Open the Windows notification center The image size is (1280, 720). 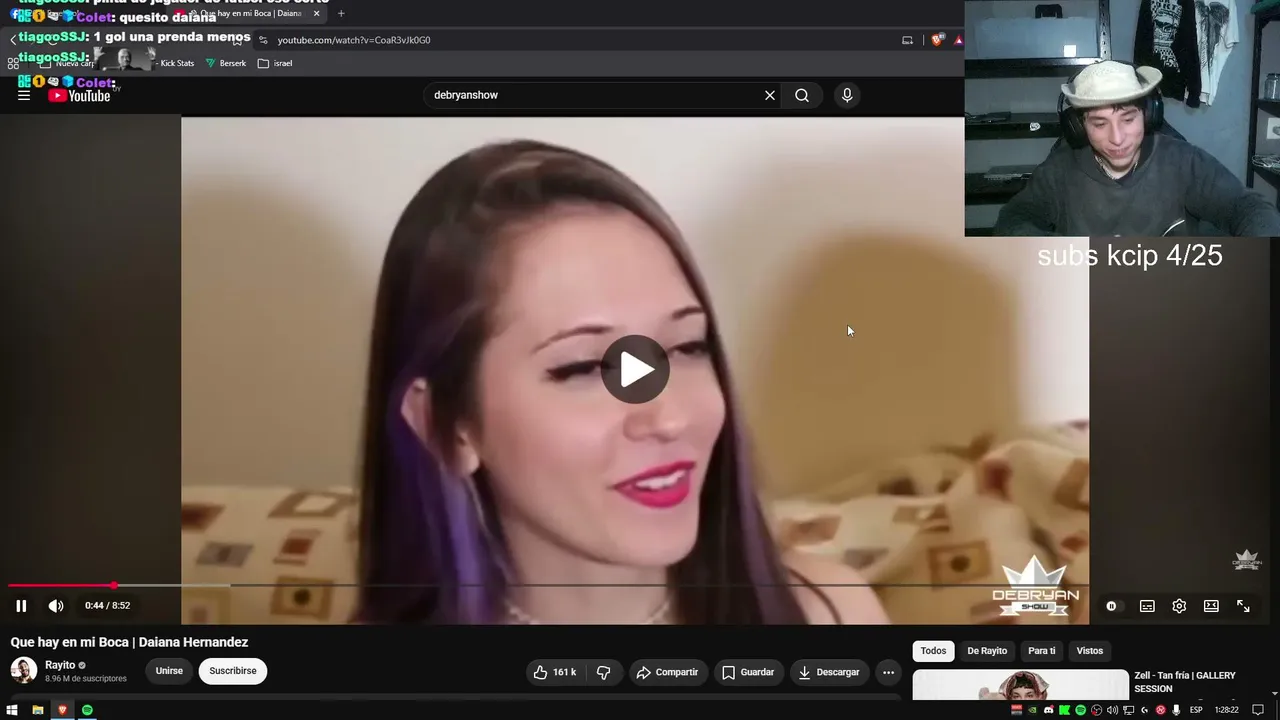pos(1258,710)
